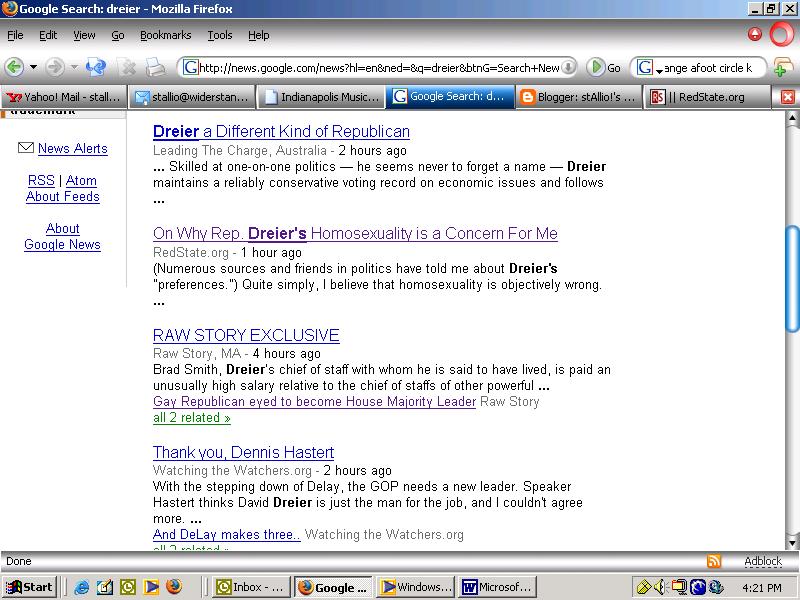
Task: Open the View menu
Action: (x=84, y=35)
